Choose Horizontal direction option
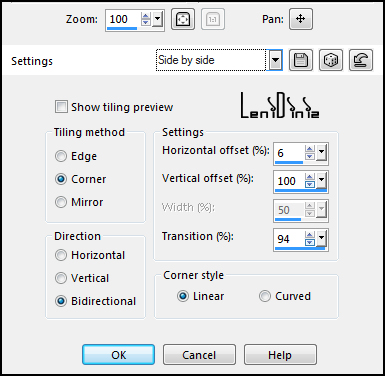 click(61, 255)
